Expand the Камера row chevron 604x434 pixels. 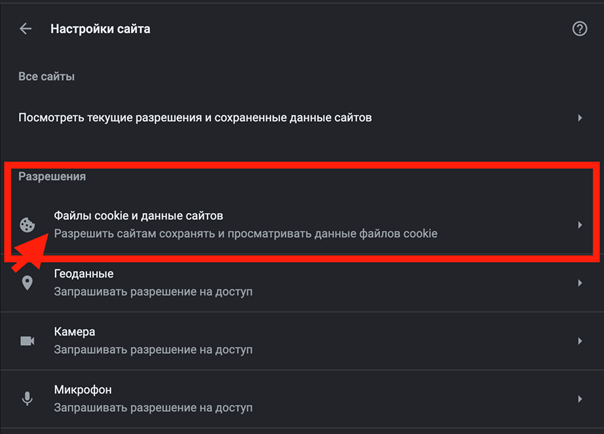coord(580,341)
